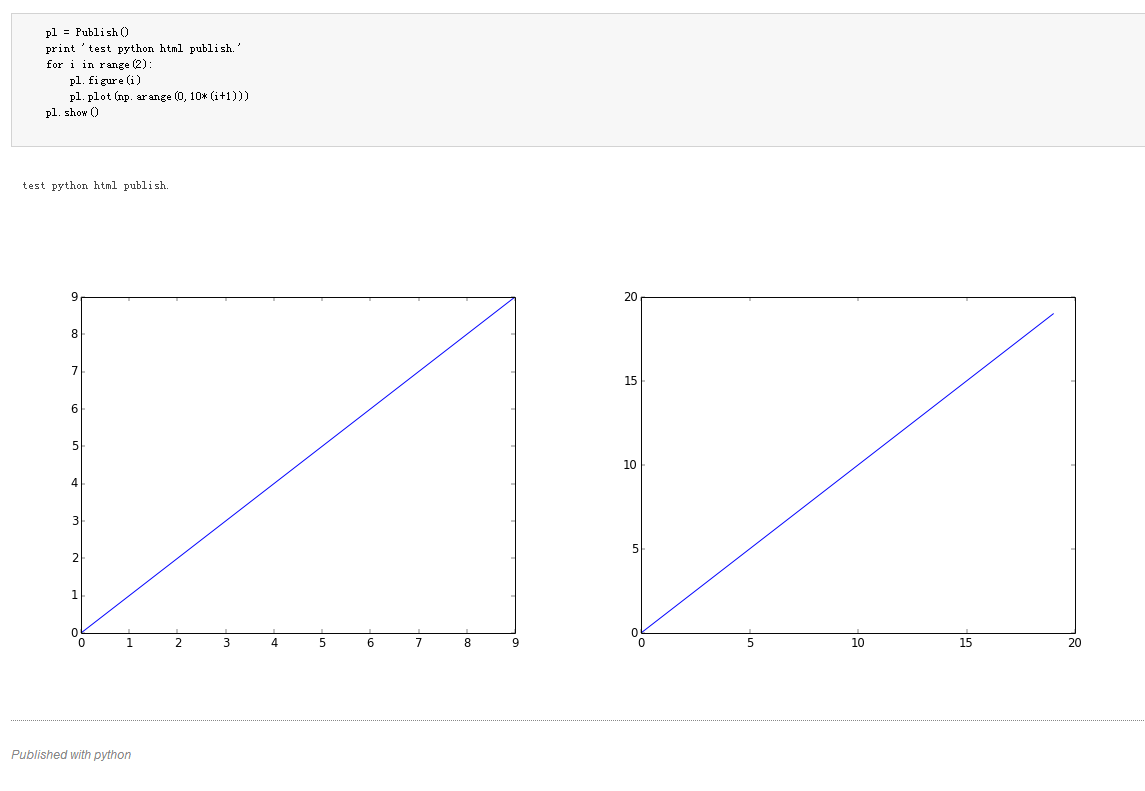Click the dotted horizontal divider line
The width and height of the screenshot is (1145, 791).
(578, 720)
